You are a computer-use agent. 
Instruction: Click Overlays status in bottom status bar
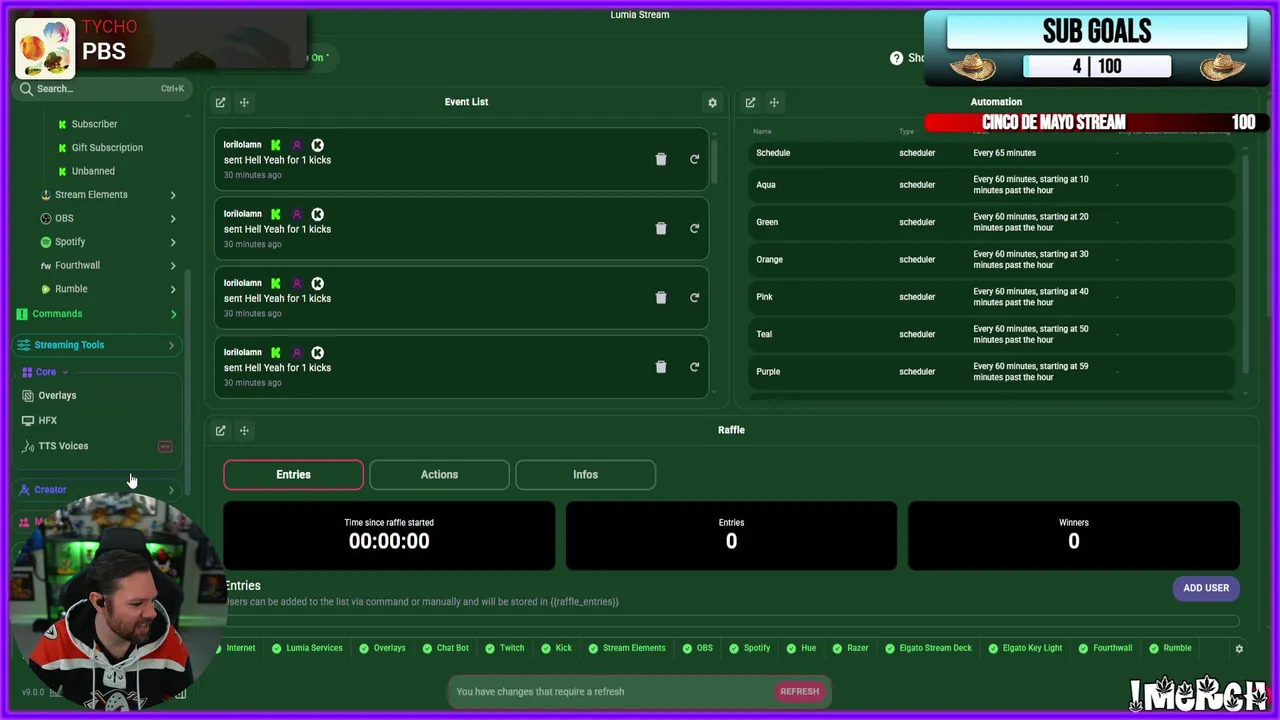(382, 648)
